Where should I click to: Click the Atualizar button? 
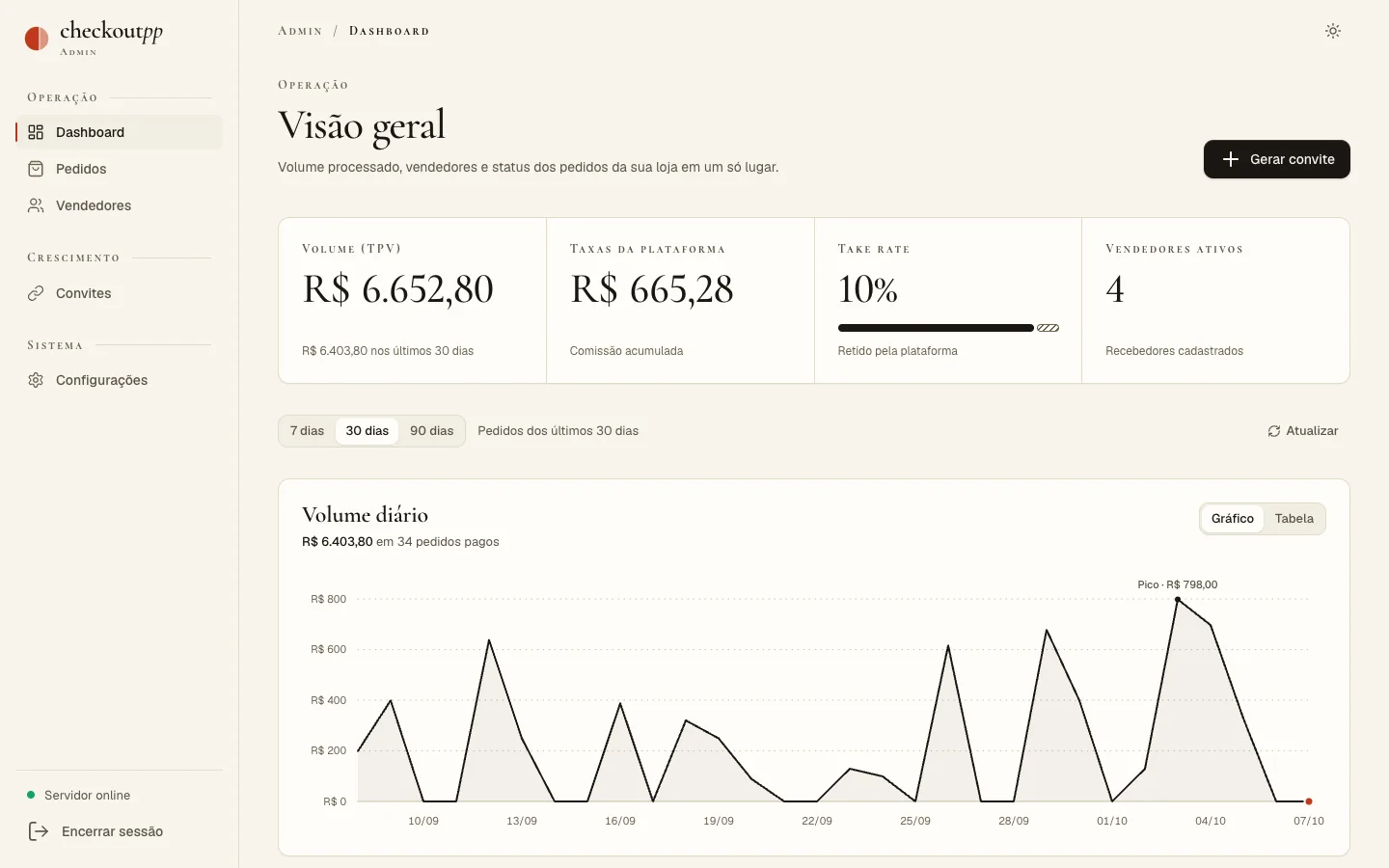pyautogui.click(x=1303, y=431)
